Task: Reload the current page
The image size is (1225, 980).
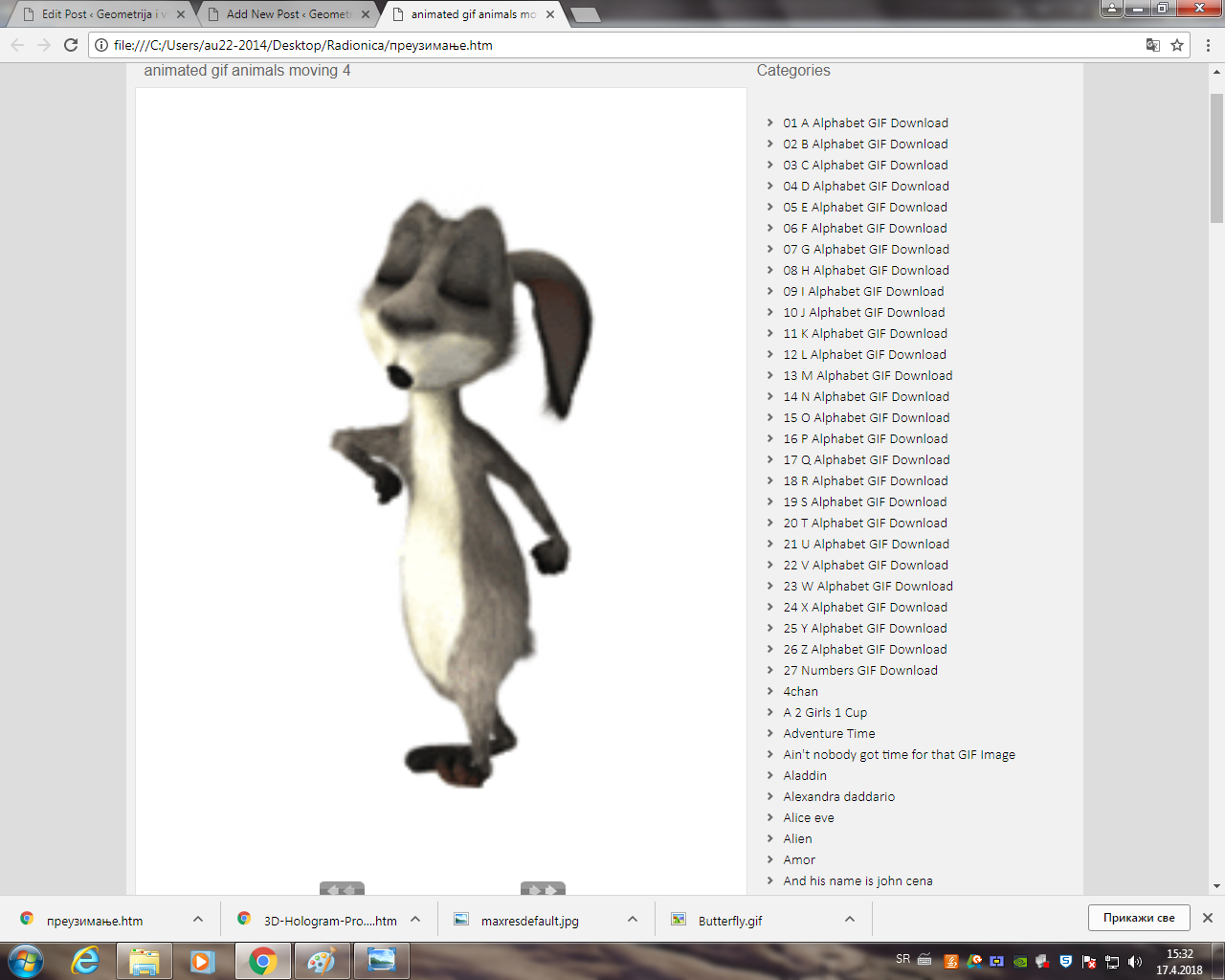Action: point(71,45)
